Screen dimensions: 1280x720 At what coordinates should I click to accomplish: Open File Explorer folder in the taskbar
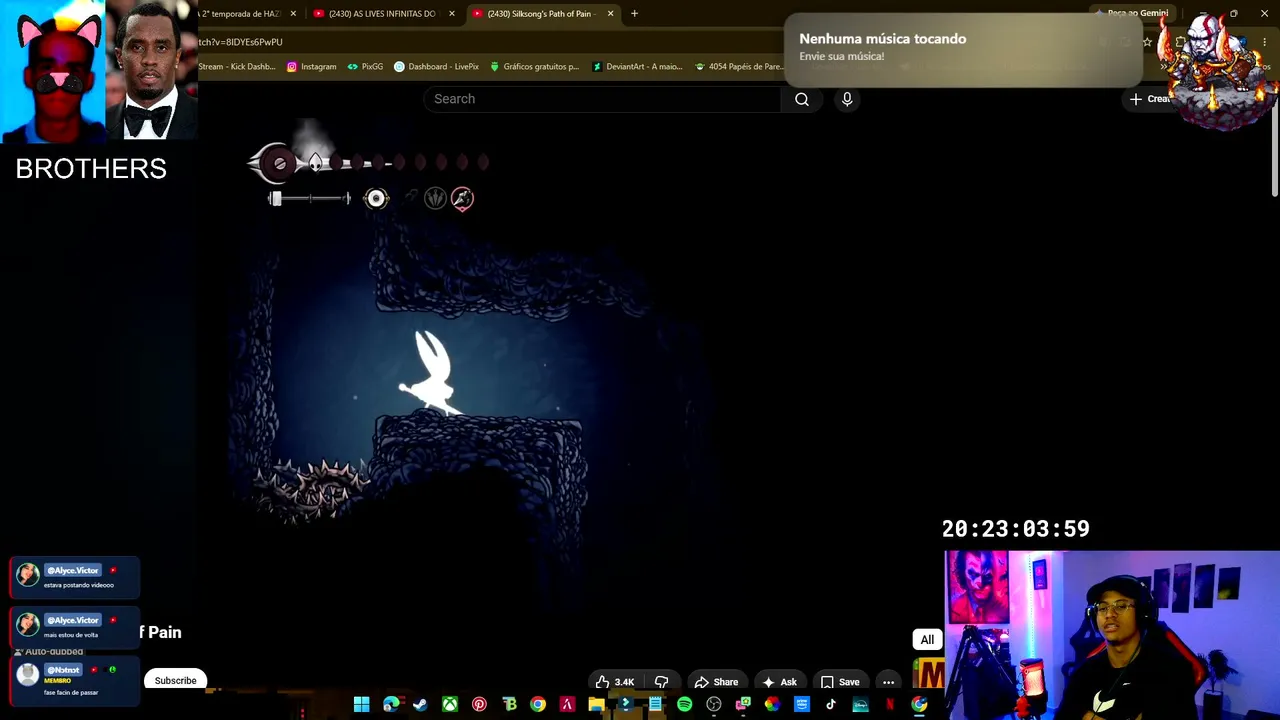[596, 705]
